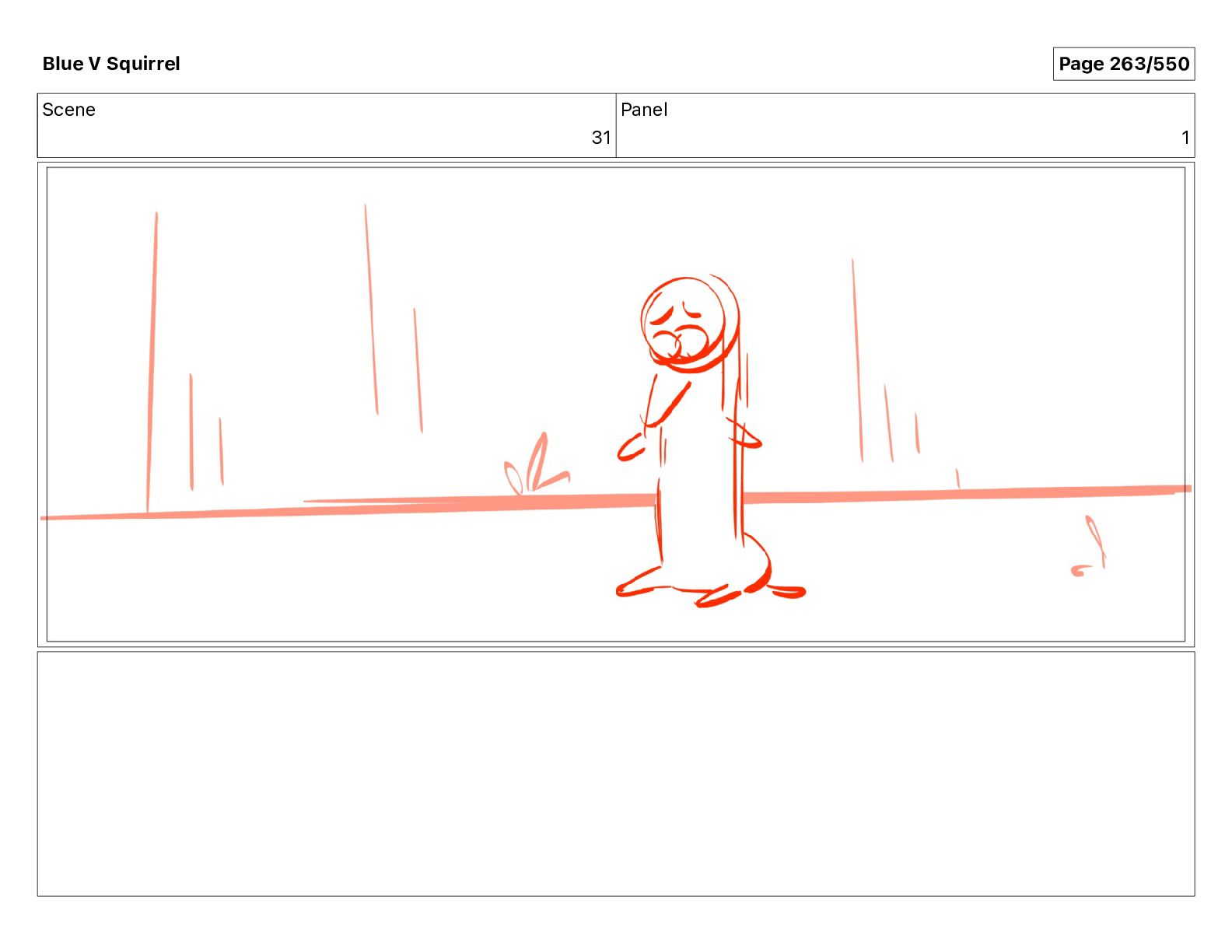Click the 'Page 263/550' page indicator

[x=1124, y=64]
